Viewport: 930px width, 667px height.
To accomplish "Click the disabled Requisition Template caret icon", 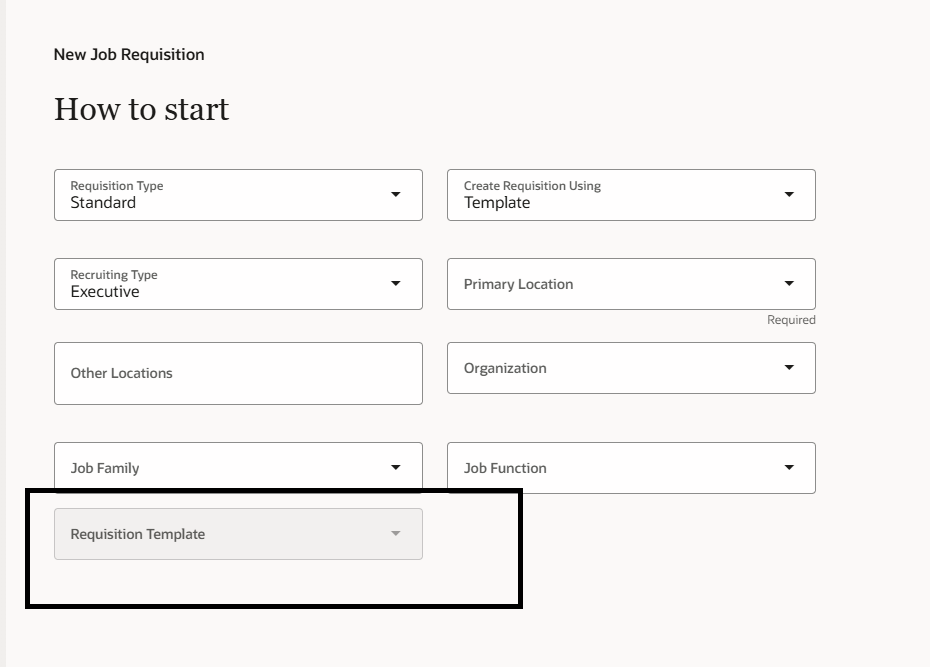I will click(394, 533).
